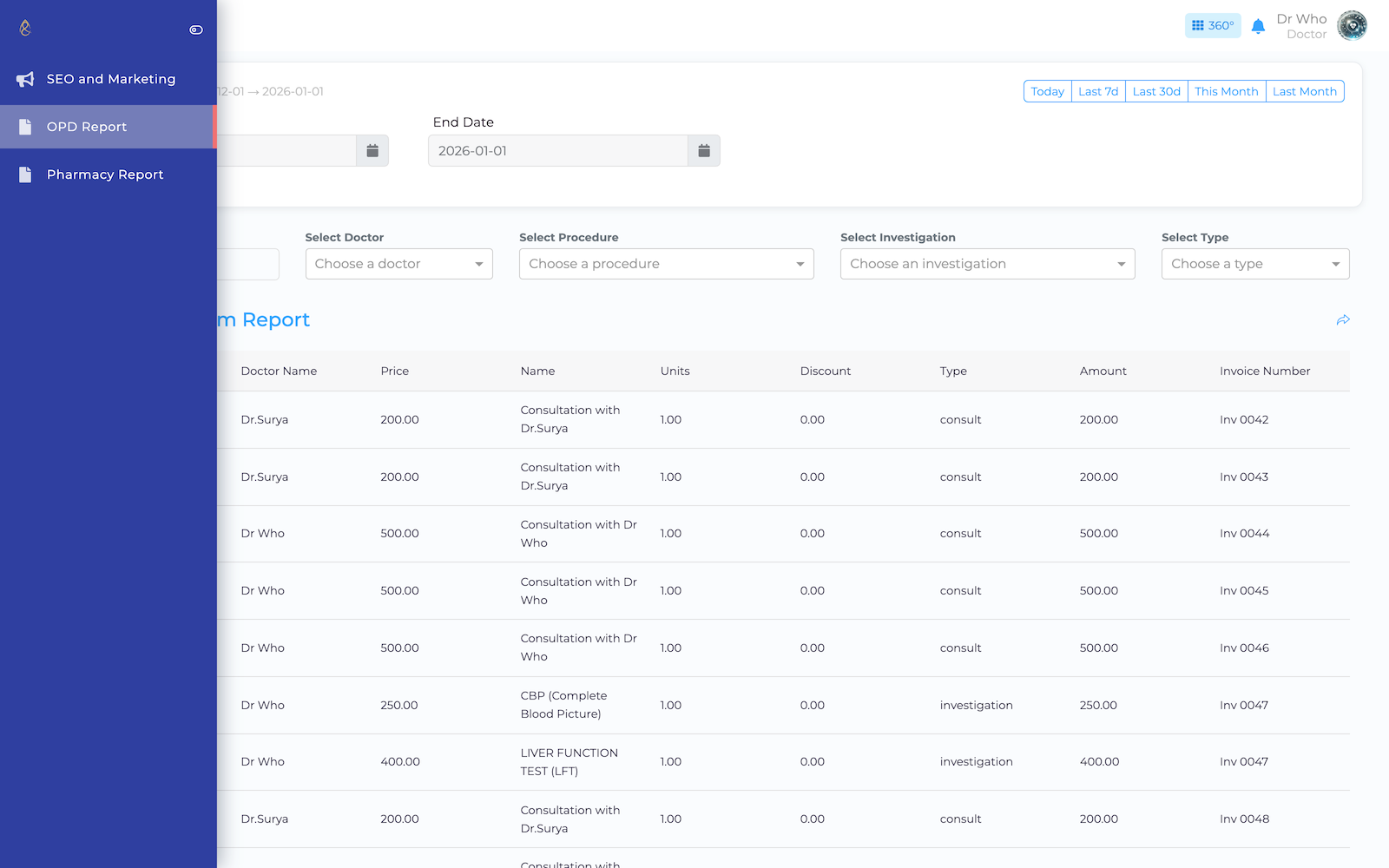Filter report by Today
The width and height of the screenshot is (1389, 868).
tap(1047, 91)
